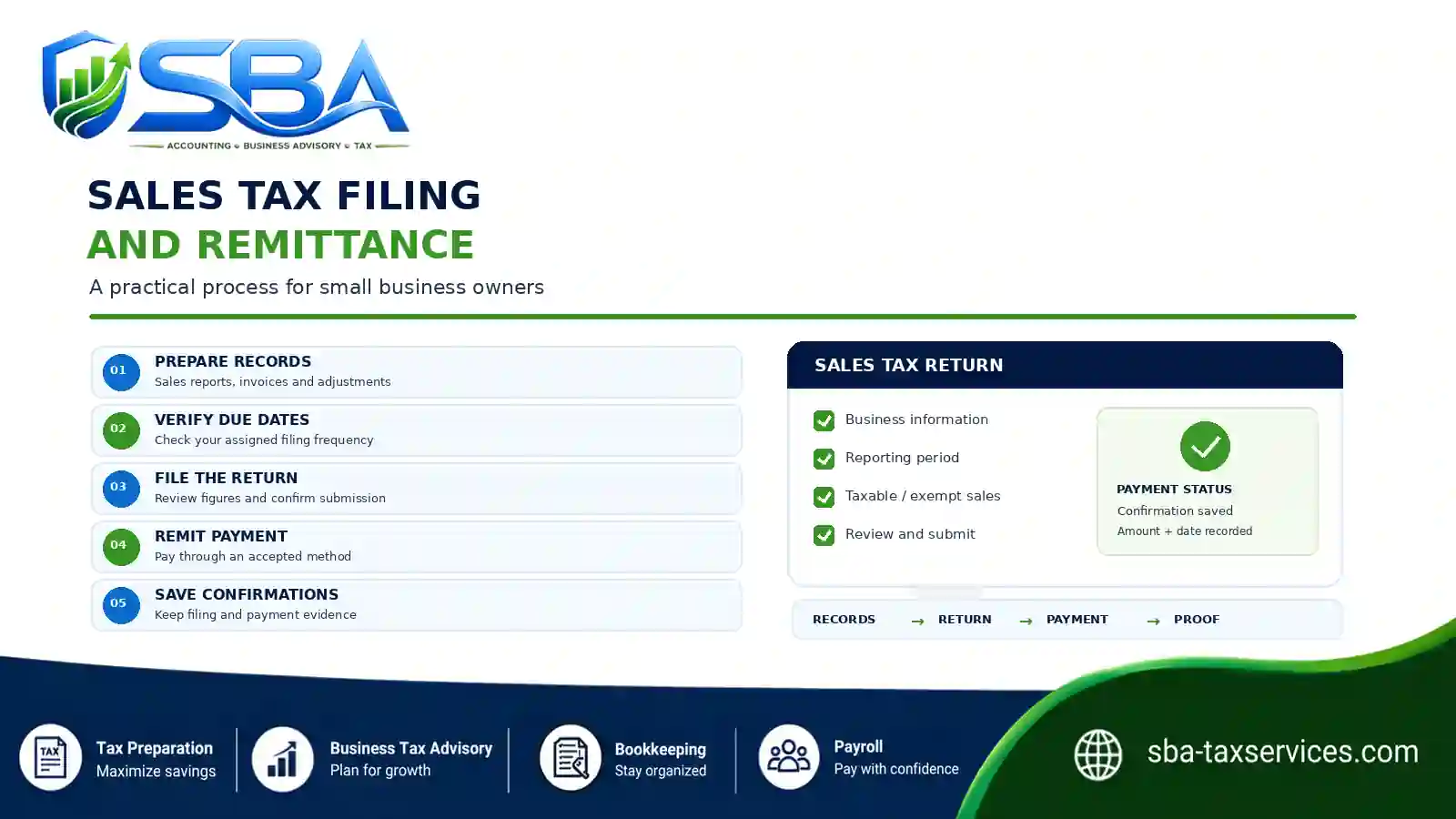1456x819 pixels.
Task: Click the SBA company logo
Action: coord(226,90)
